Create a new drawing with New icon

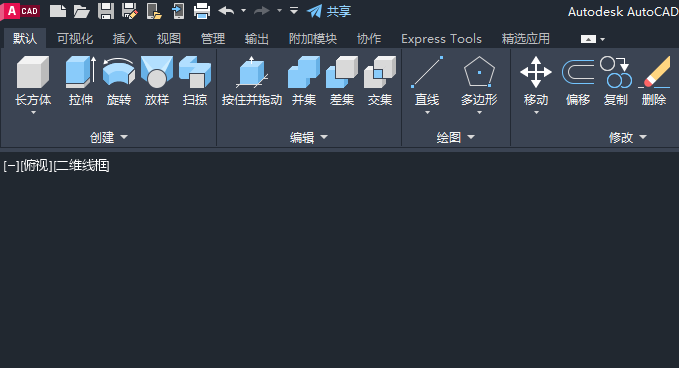[58, 11]
